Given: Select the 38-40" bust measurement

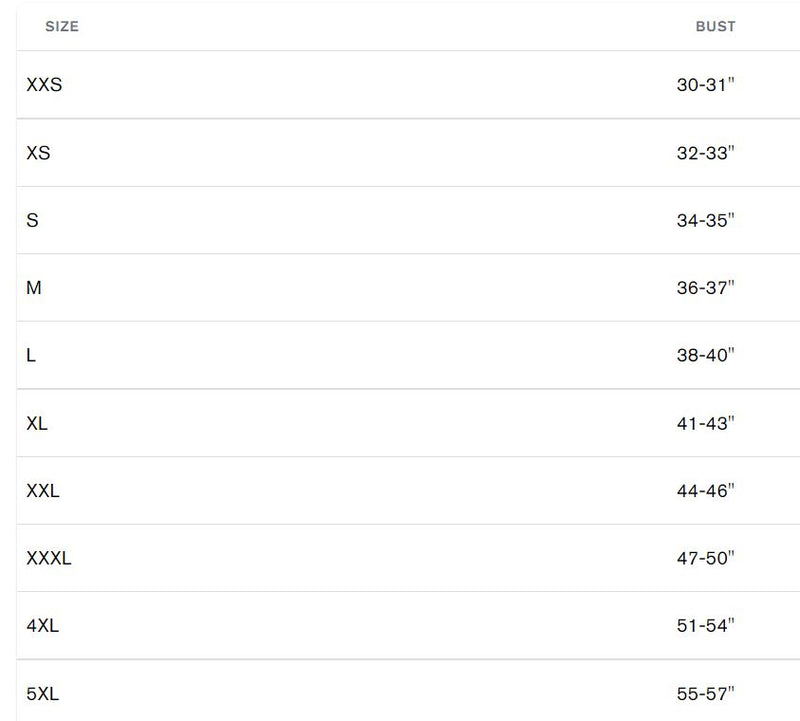Looking at the screenshot, I should point(706,355).
